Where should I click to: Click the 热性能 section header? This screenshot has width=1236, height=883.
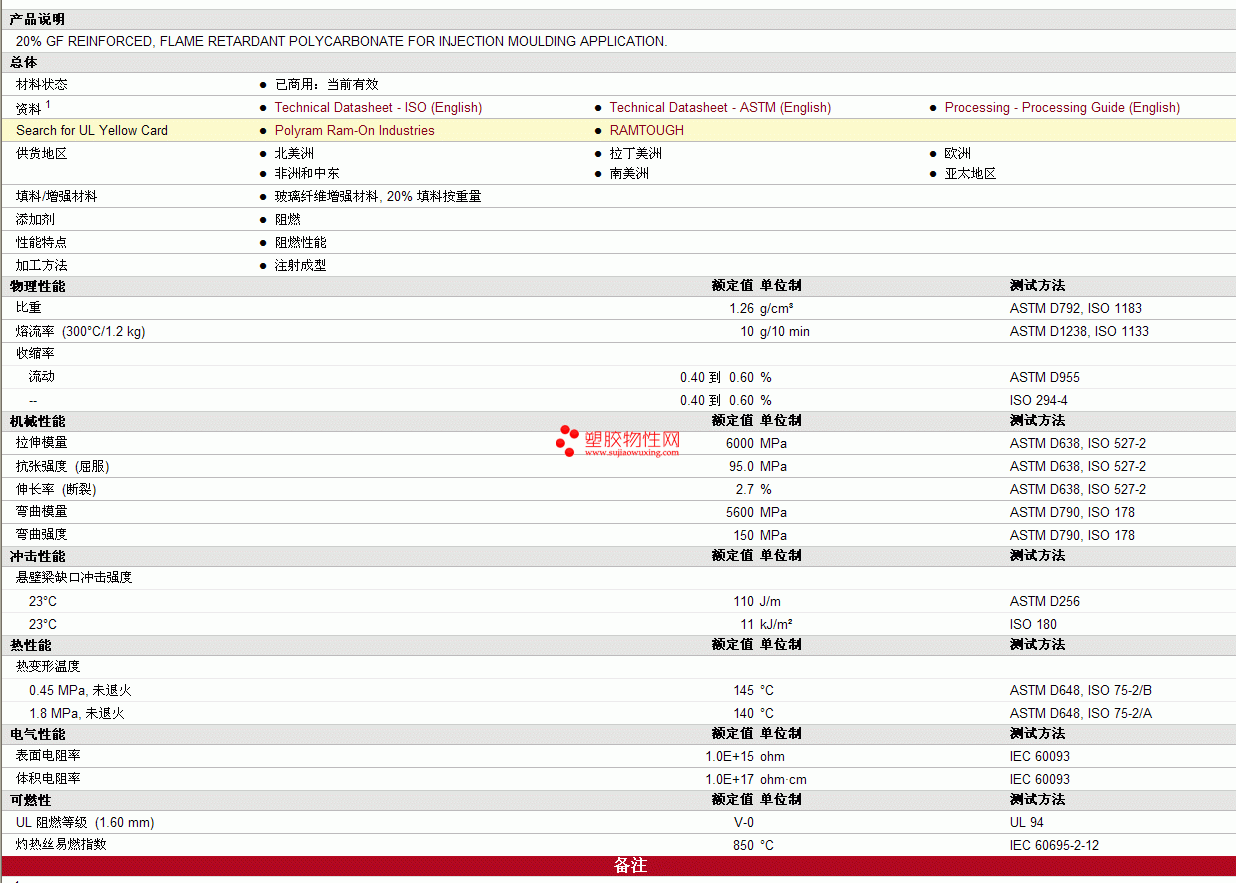point(31,645)
